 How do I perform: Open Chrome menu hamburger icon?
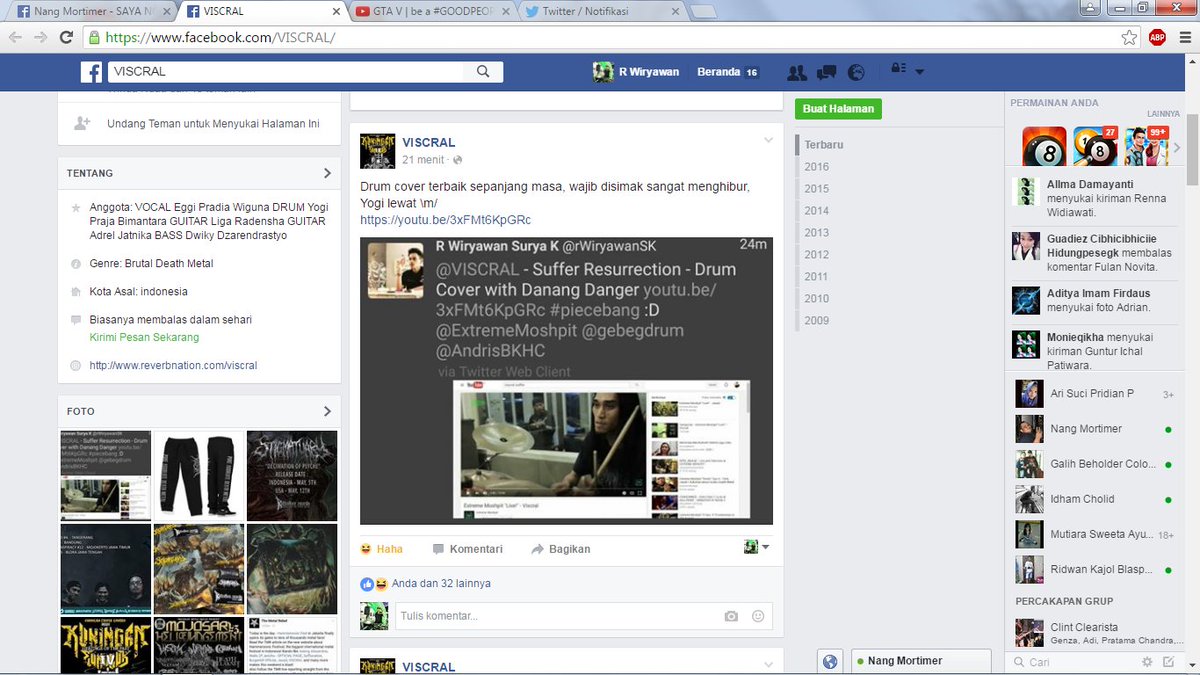click(x=1184, y=37)
